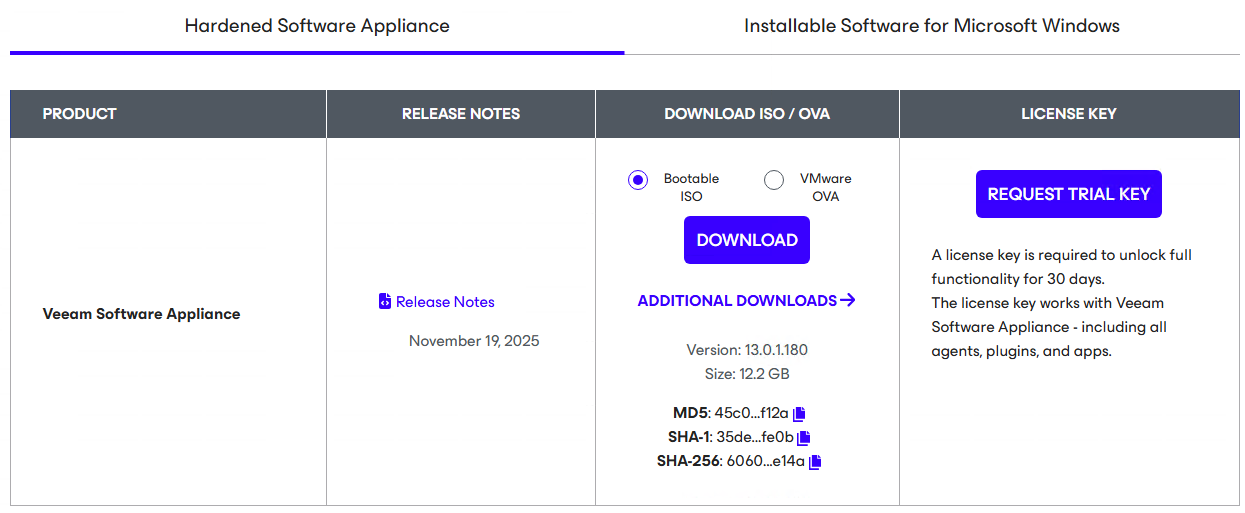1245x513 pixels.
Task: Click the REQUEST TRIAL KEY button
Action: pos(1068,194)
